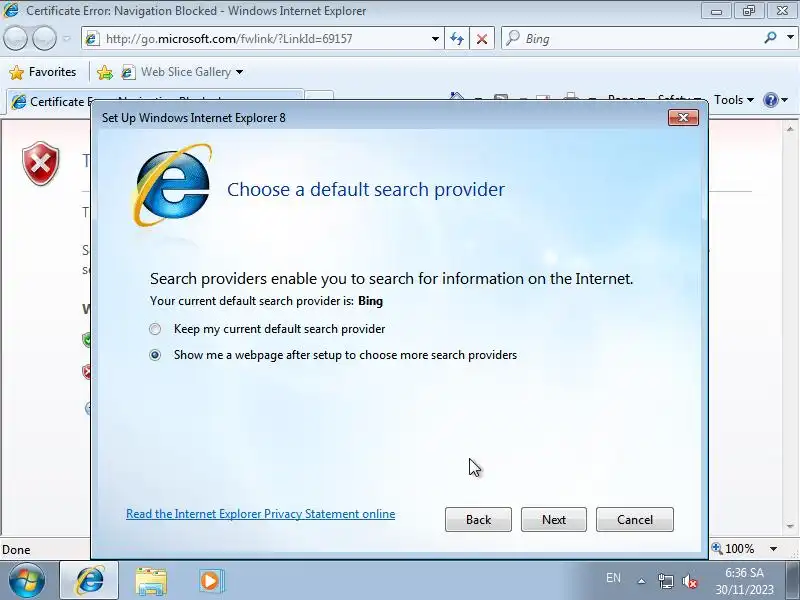This screenshot has width=800, height=600.
Task: Click the vertical scrollbar up arrow
Action: coord(790,129)
